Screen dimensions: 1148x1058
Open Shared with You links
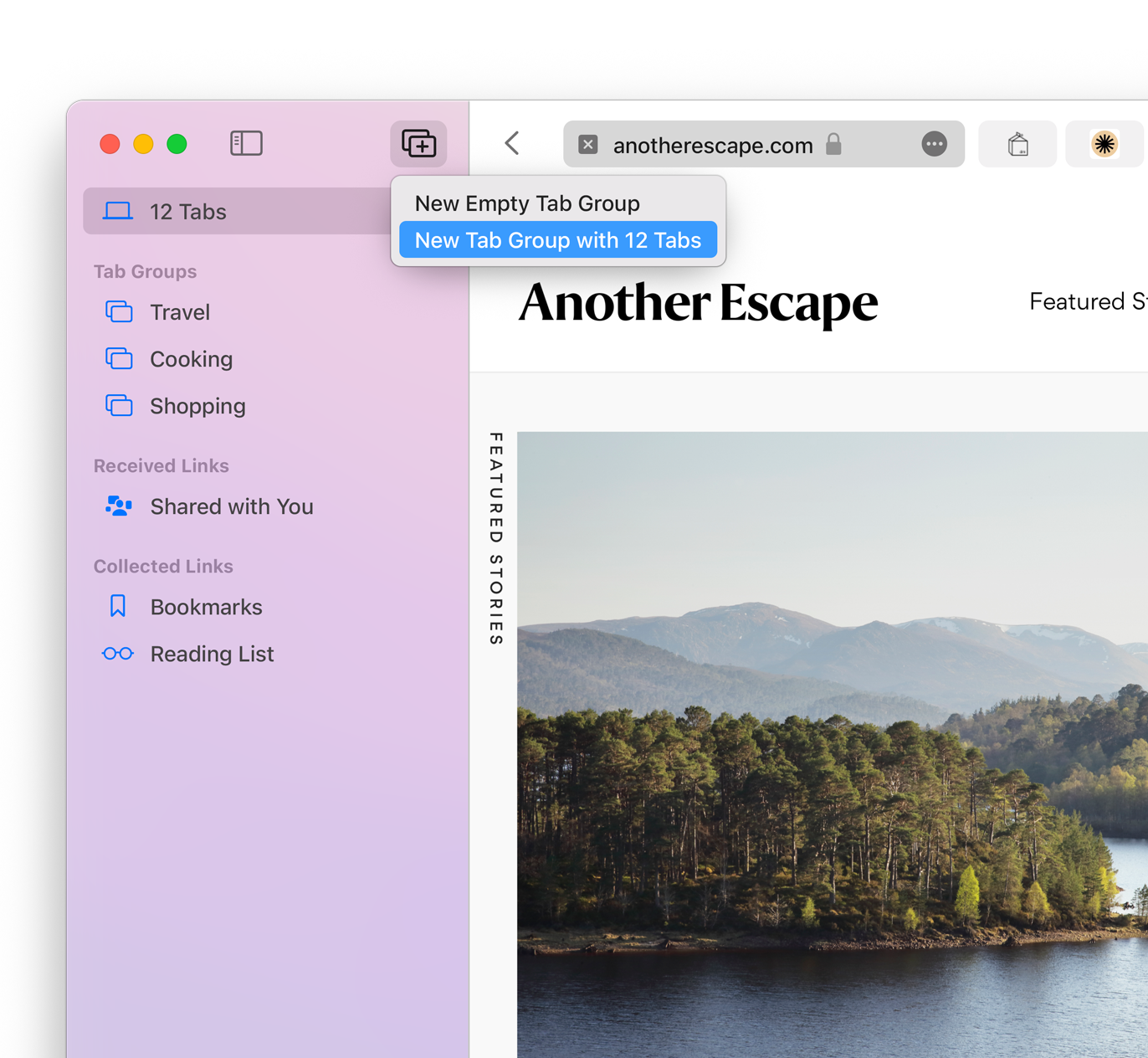[x=231, y=506]
